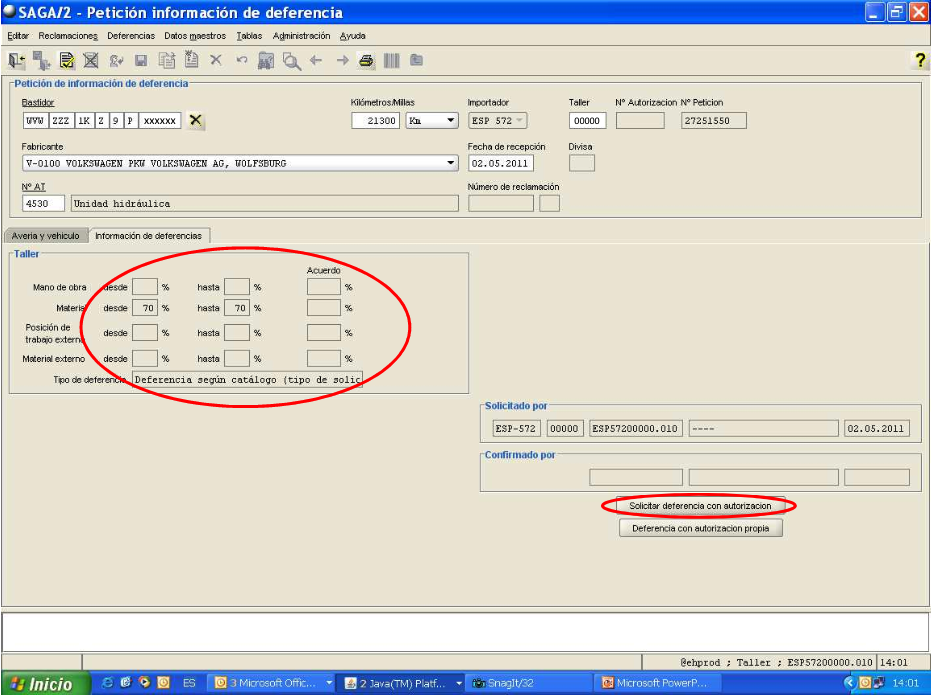The width and height of the screenshot is (932, 695).
Task: Click the barcode toolbar icon
Action: click(392, 60)
